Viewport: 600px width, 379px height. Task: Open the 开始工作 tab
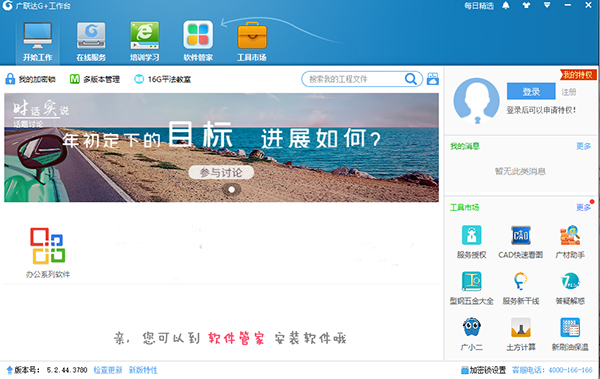(x=38, y=42)
